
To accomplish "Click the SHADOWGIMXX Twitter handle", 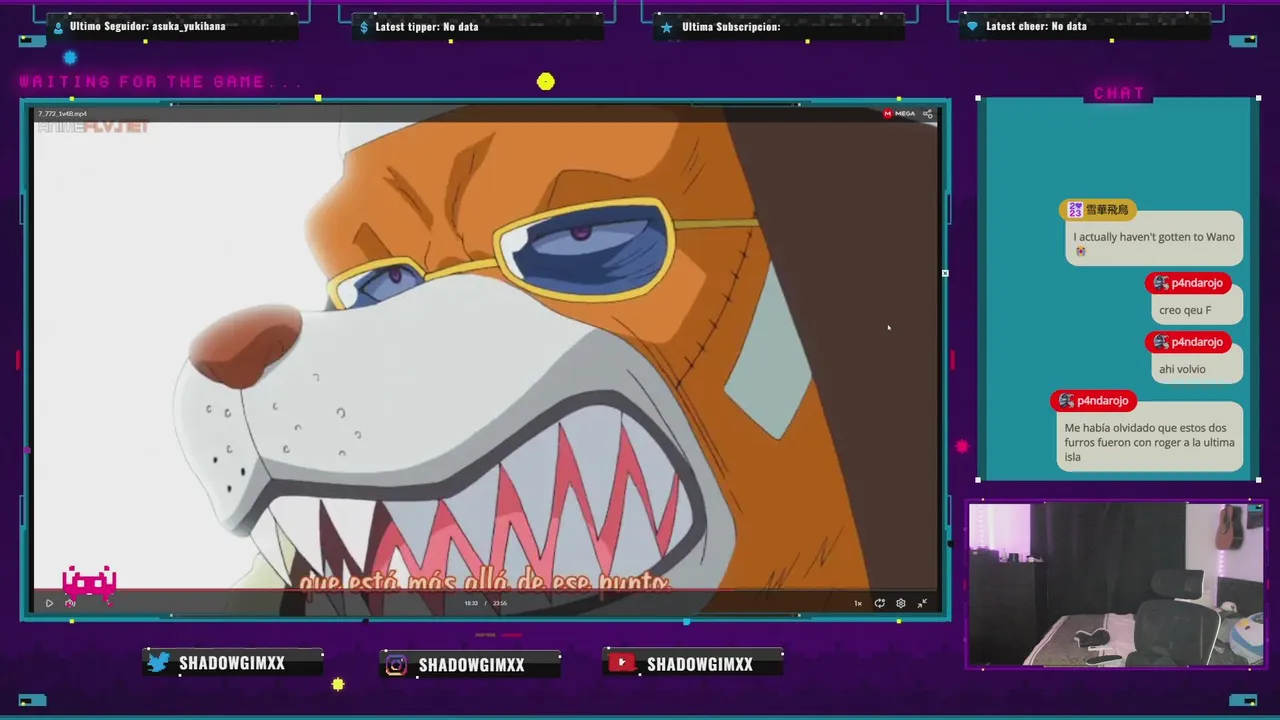I will pyautogui.click(x=232, y=663).
